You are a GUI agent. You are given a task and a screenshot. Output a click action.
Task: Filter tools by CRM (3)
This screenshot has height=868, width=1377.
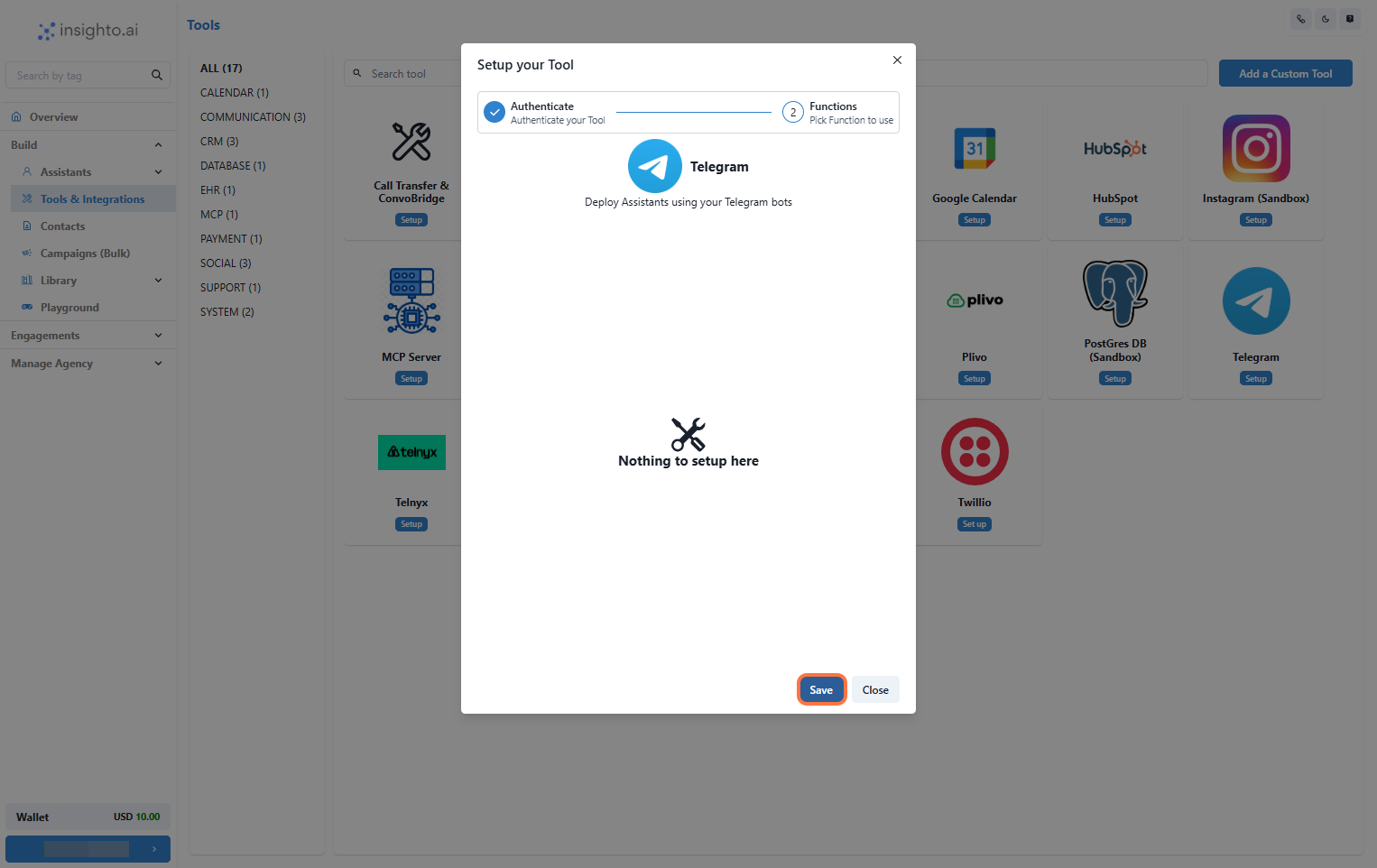coord(219,141)
